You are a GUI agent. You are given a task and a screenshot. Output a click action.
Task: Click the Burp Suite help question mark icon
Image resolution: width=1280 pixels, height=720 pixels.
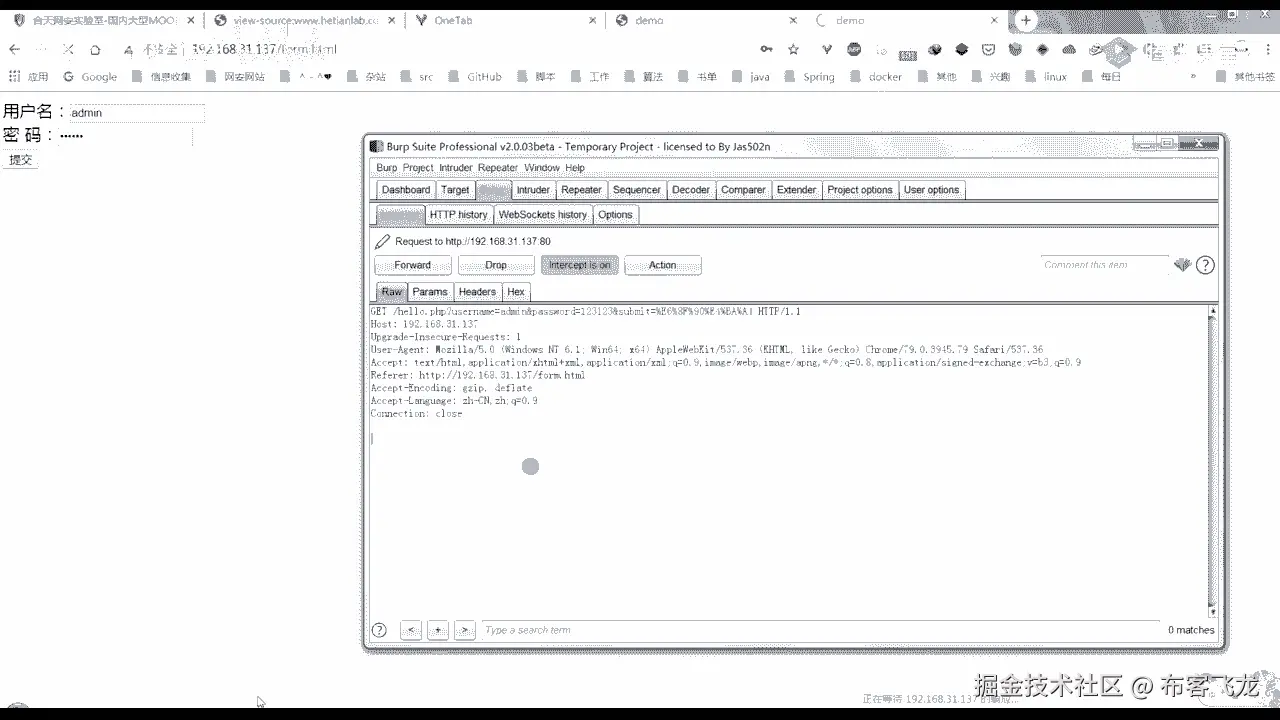[x=1205, y=265]
